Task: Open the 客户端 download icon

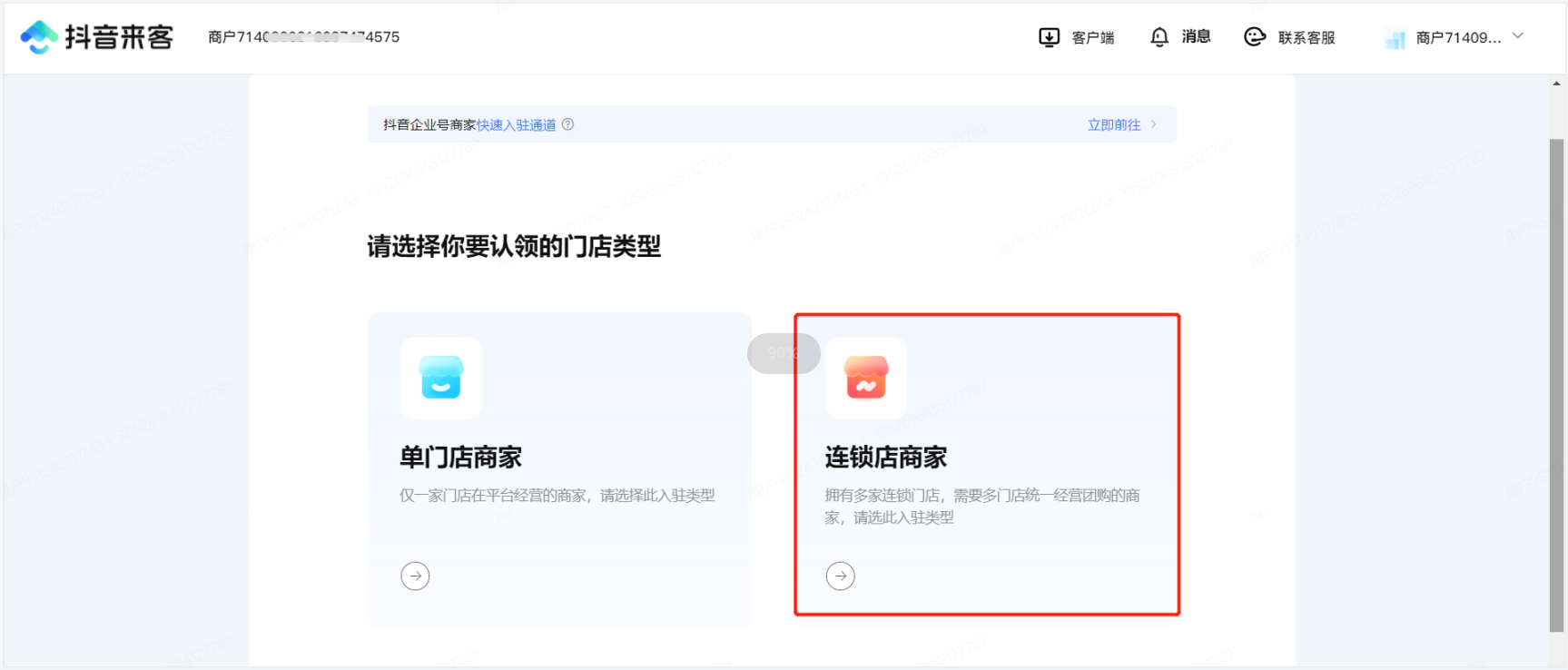Action: (x=1049, y=37)
